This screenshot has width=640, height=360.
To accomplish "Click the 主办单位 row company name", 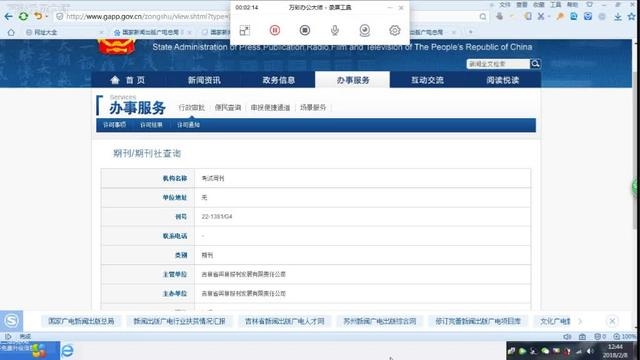I will 244,293.
